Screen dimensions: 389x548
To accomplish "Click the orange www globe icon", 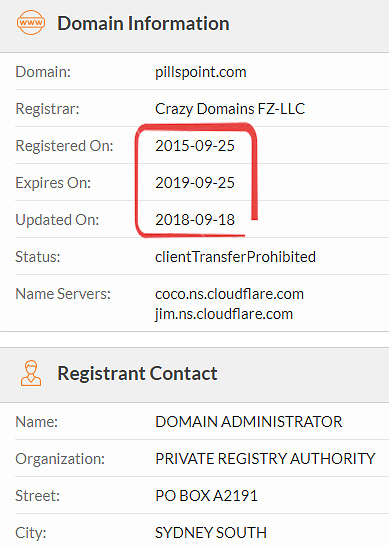I will pyautogui.click(x=31, y=23).
